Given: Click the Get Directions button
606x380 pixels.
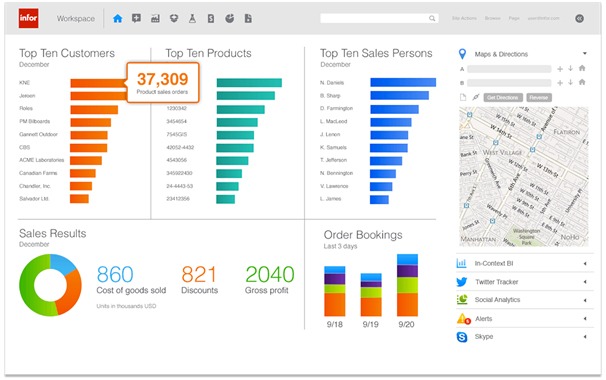Looking at the screenshot, I should tap(503, 98).
